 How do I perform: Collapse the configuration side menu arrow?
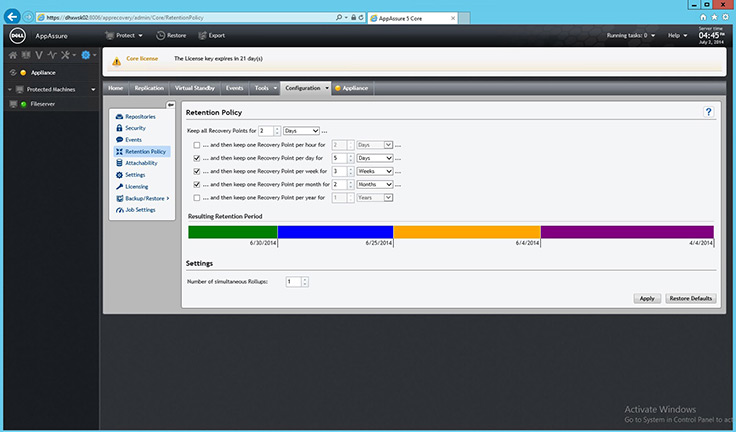[x=170, y=104]
